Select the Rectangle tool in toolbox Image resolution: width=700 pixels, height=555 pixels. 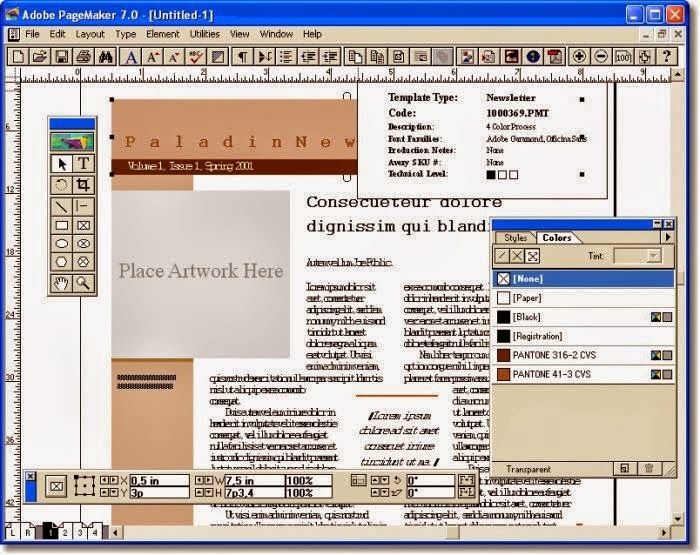[x=61, y=225]
